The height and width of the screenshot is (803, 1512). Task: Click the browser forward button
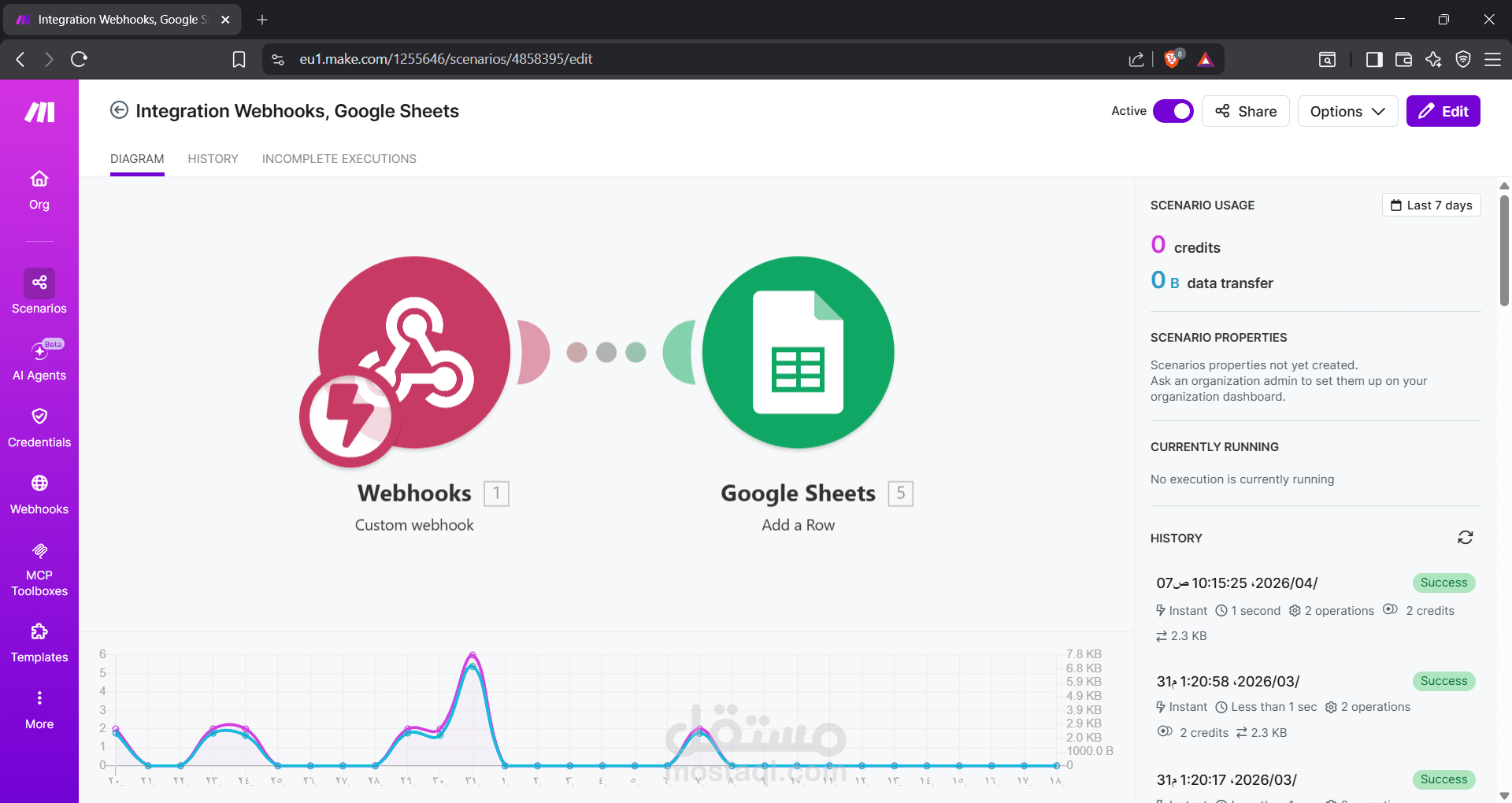pos(49,59)
